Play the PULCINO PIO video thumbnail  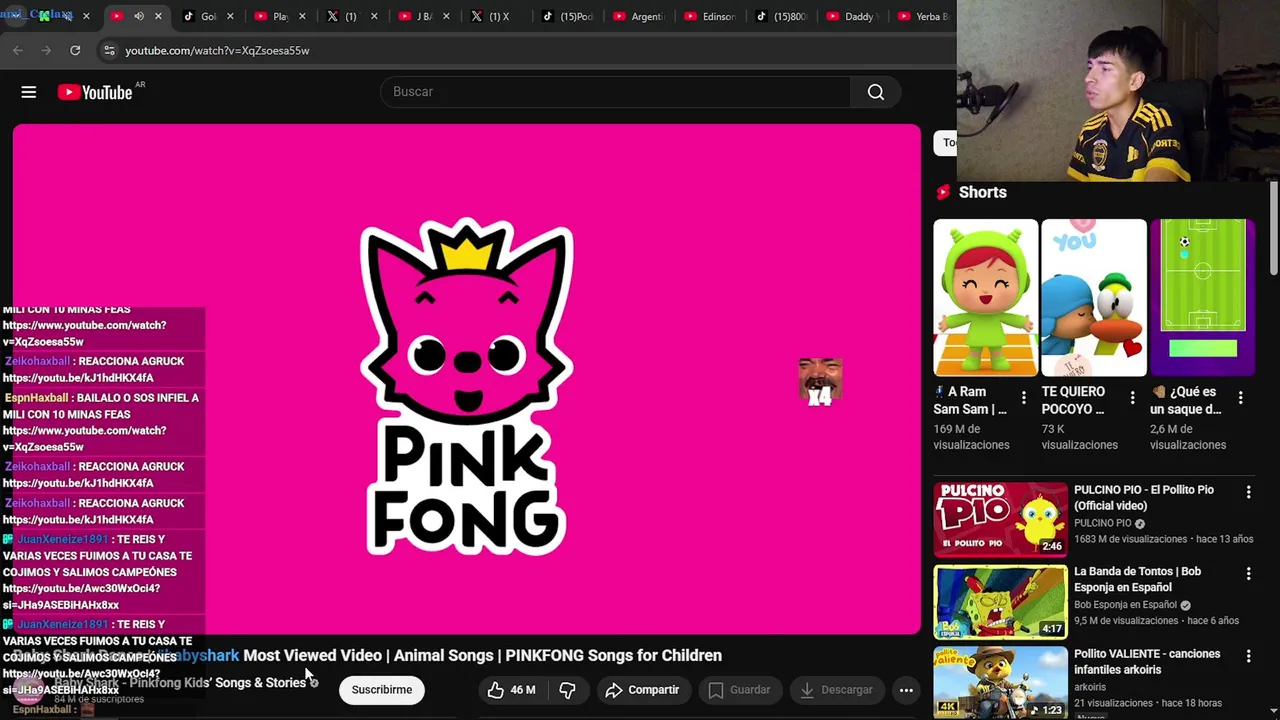1000,519
